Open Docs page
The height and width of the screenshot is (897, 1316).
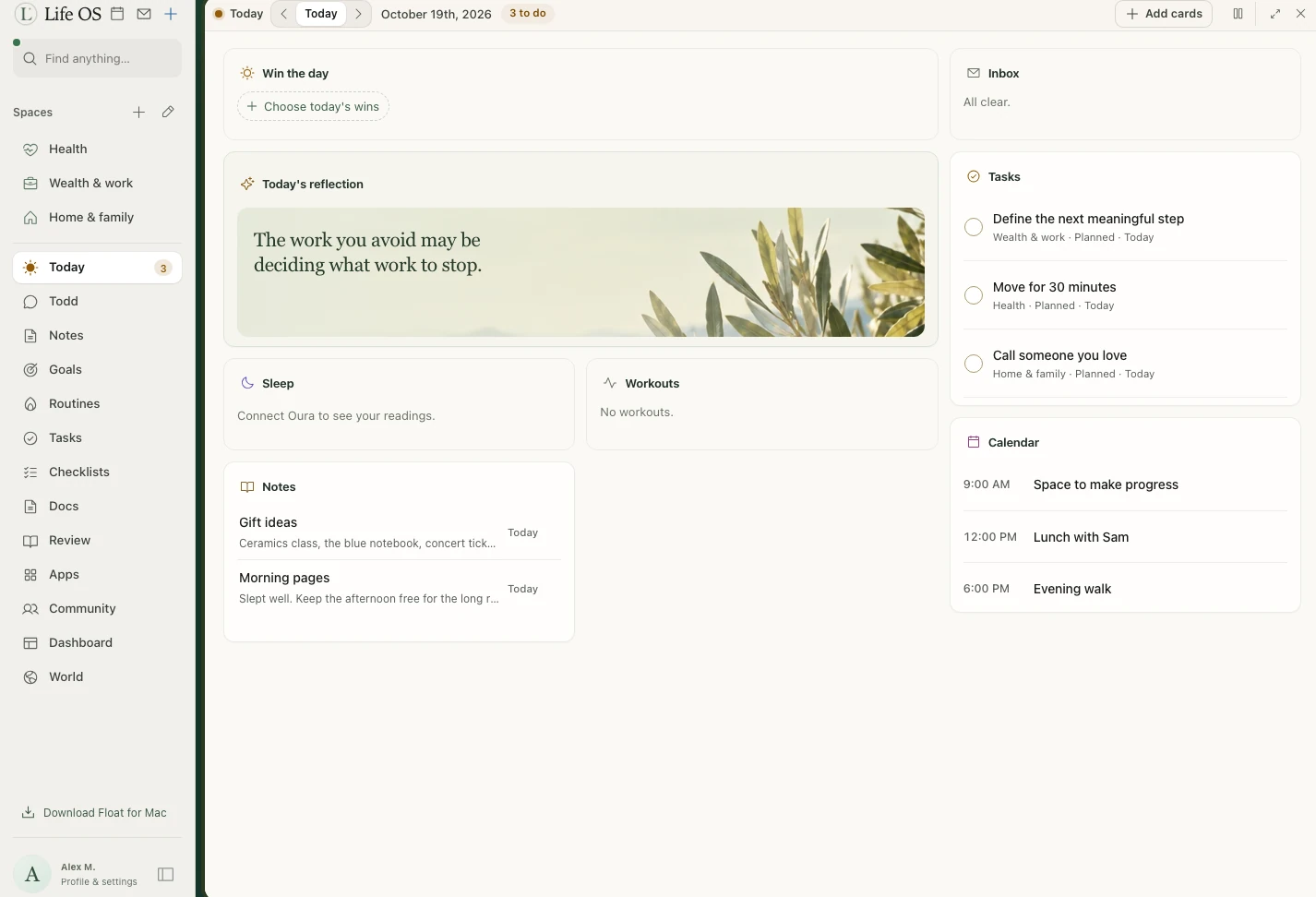point(97,506)
